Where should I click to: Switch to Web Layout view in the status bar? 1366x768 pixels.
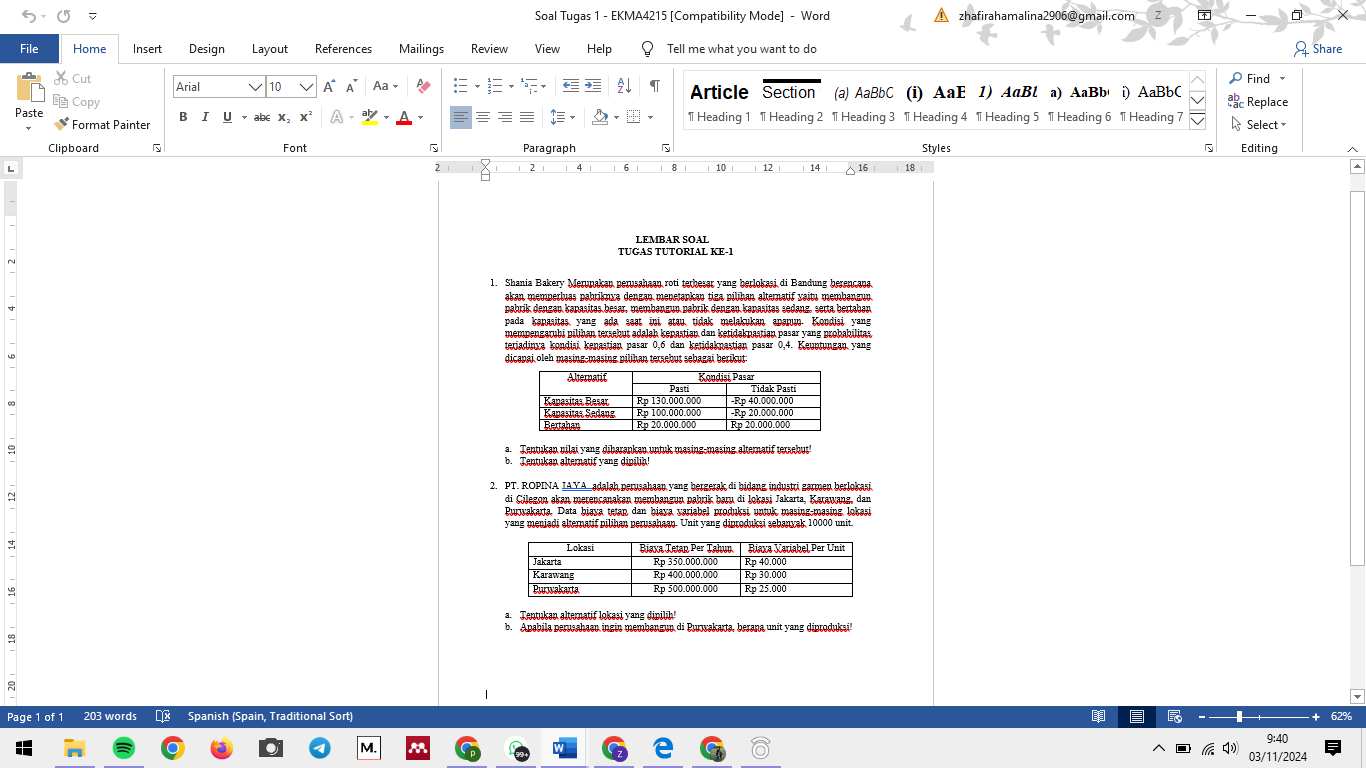(x=1175, y=717)
